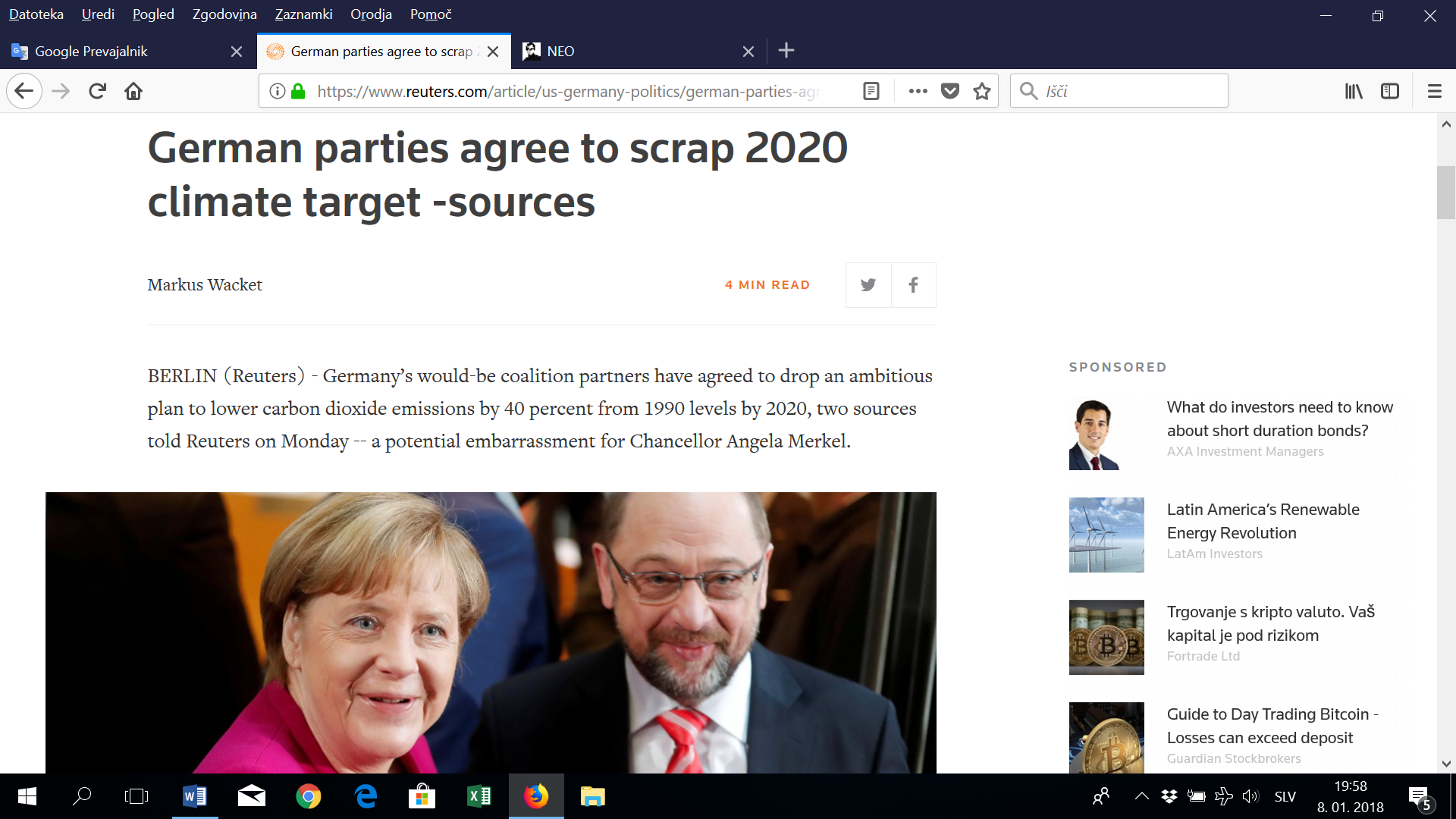Open page actions three-dot menu
Image resolution: width=1456 pixels, height=819 pixels.
tap(918, 92)
